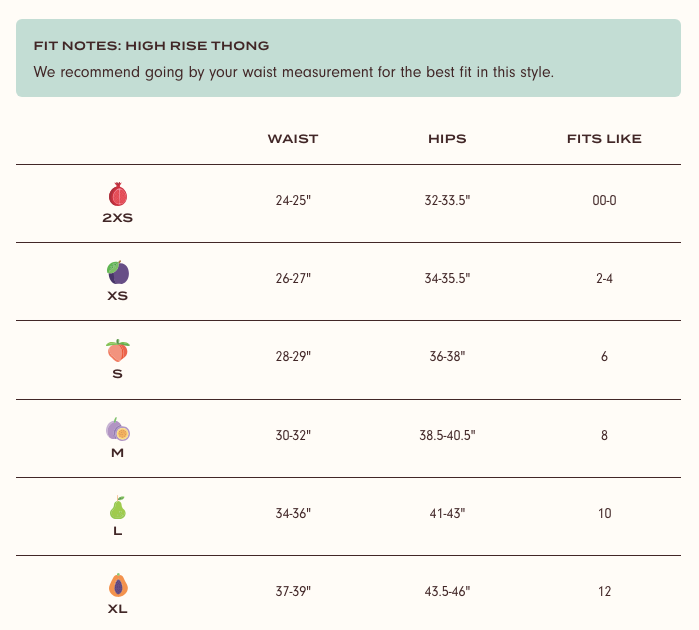Click the WAIST column header
Viewport: 699px width, 630px height.
(x=293, y=139)
